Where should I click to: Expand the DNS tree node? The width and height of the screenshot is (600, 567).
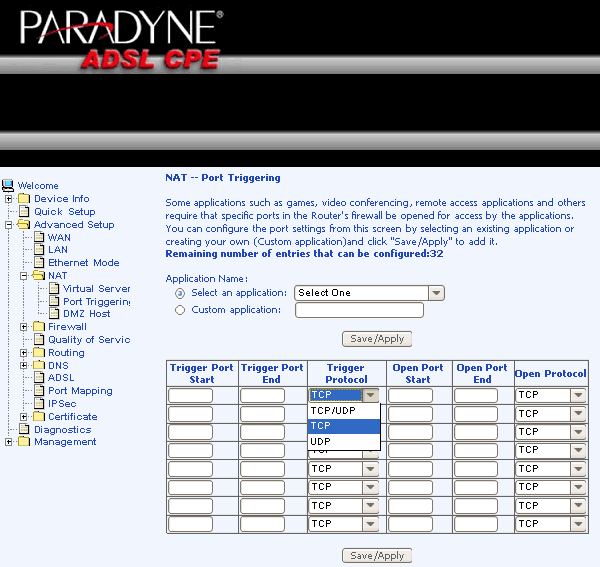[24, 366]
